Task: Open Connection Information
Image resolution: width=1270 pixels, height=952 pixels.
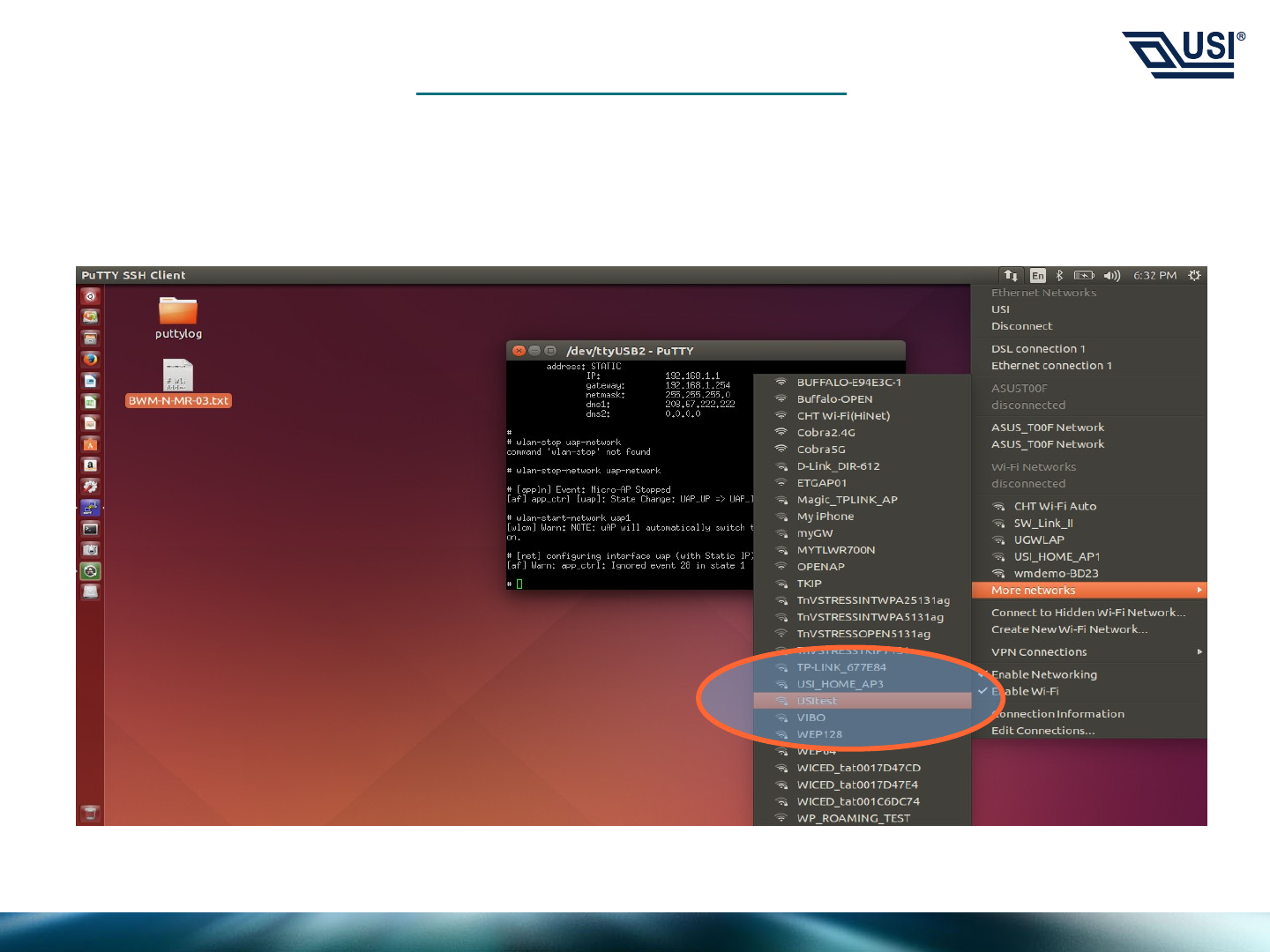Action: (1089, 714)
